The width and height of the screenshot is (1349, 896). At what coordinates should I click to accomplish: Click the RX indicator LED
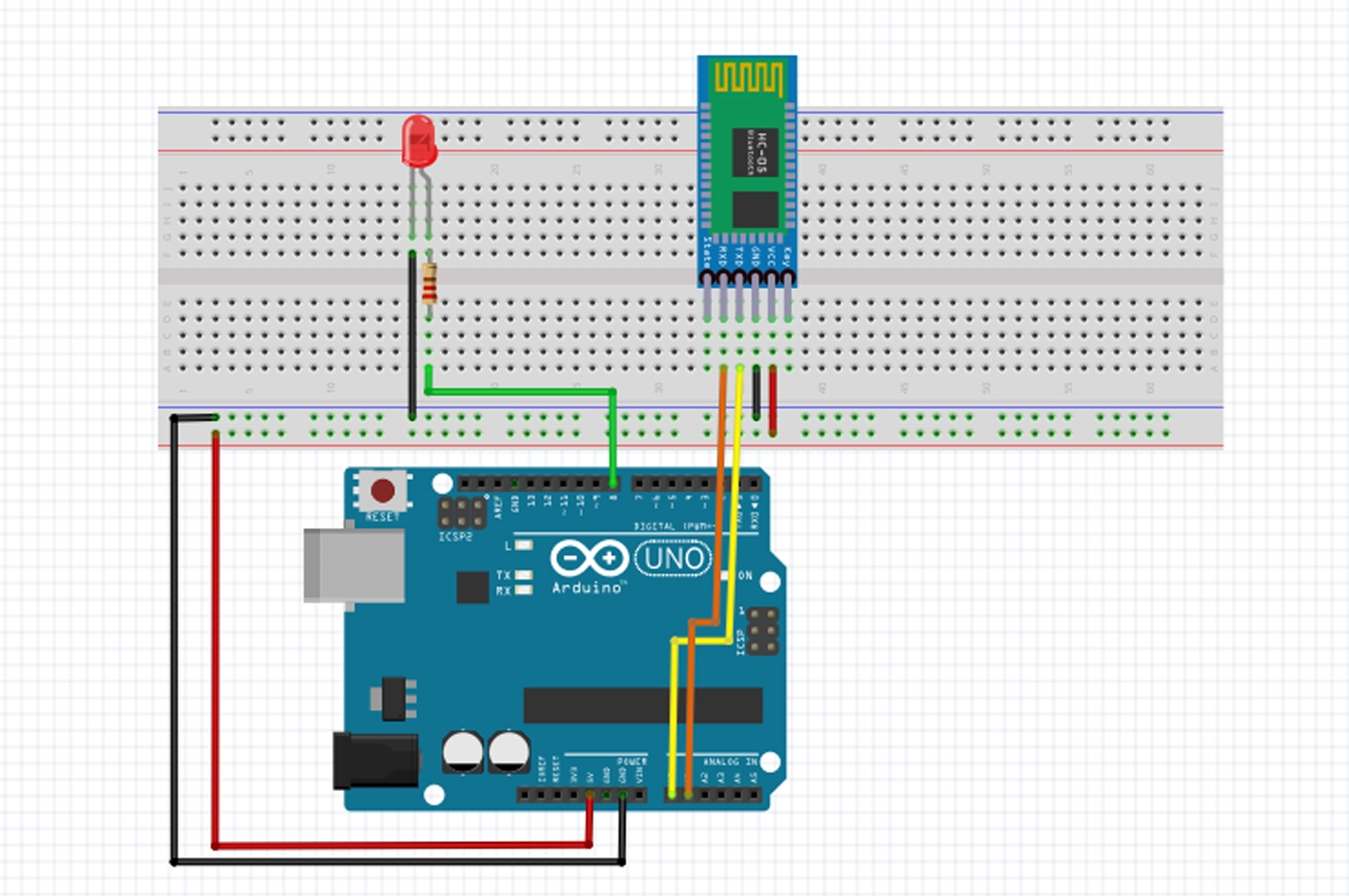pos(523,590)
